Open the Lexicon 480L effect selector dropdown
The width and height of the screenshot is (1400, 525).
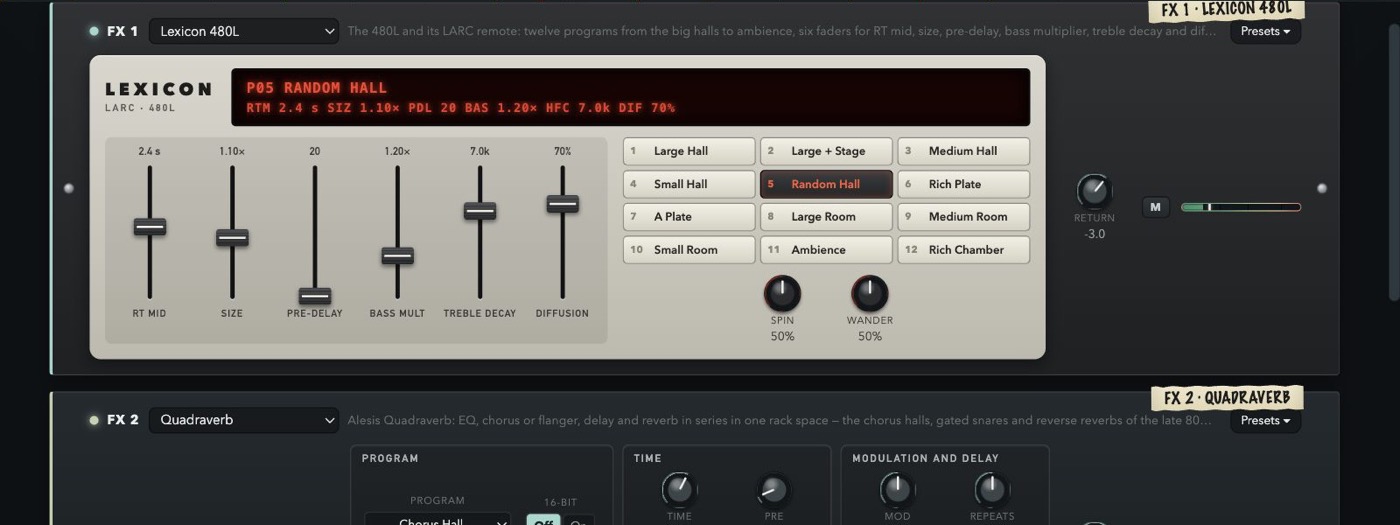click(245, 31)
